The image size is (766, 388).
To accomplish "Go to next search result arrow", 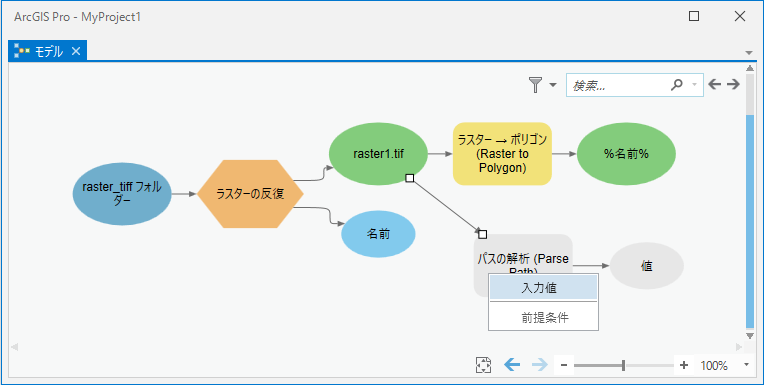I will tap(733, 85).
